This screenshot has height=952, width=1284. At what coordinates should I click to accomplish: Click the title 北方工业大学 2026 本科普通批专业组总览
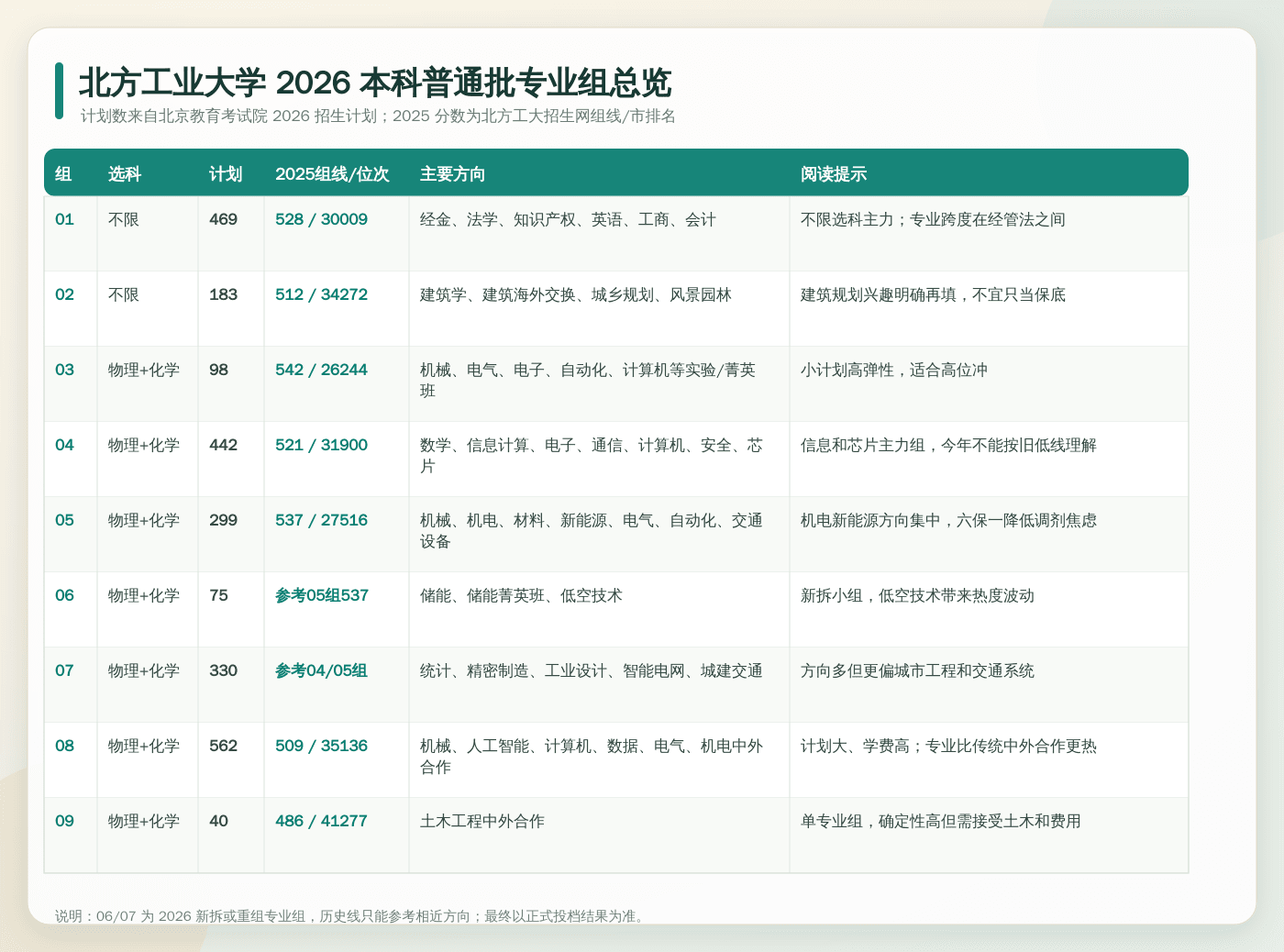(x=375, y=83)
